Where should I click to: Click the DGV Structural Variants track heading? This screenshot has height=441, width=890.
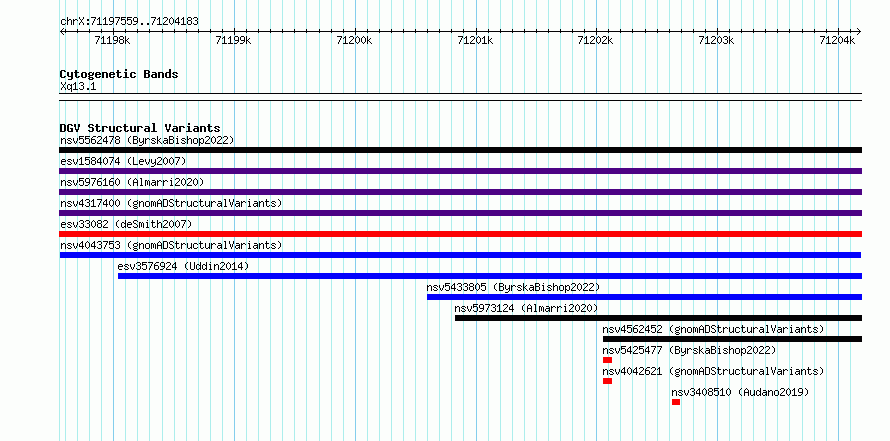point(140,128)
